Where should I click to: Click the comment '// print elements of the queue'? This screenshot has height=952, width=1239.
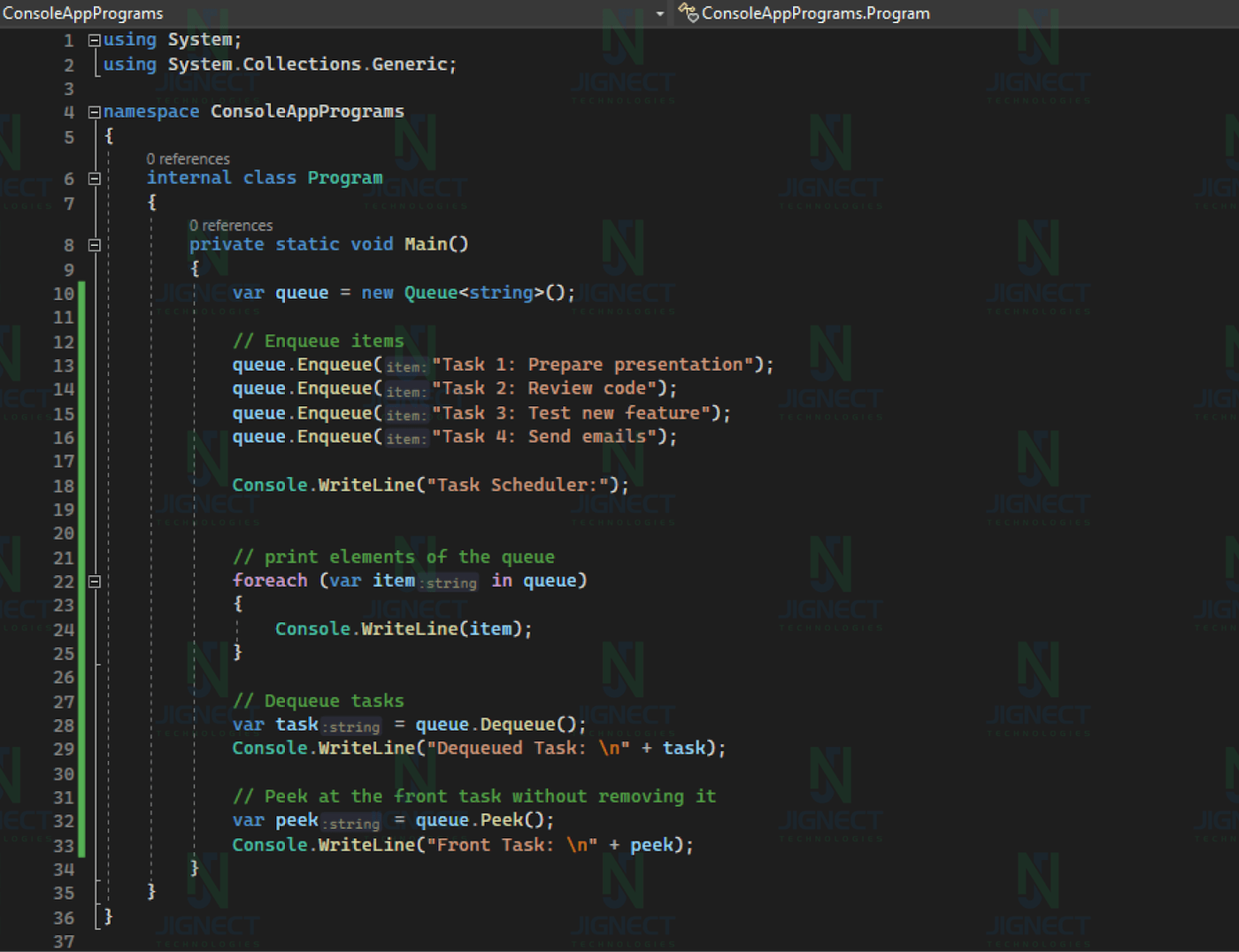pyautogui.click(x=394, y=557)
